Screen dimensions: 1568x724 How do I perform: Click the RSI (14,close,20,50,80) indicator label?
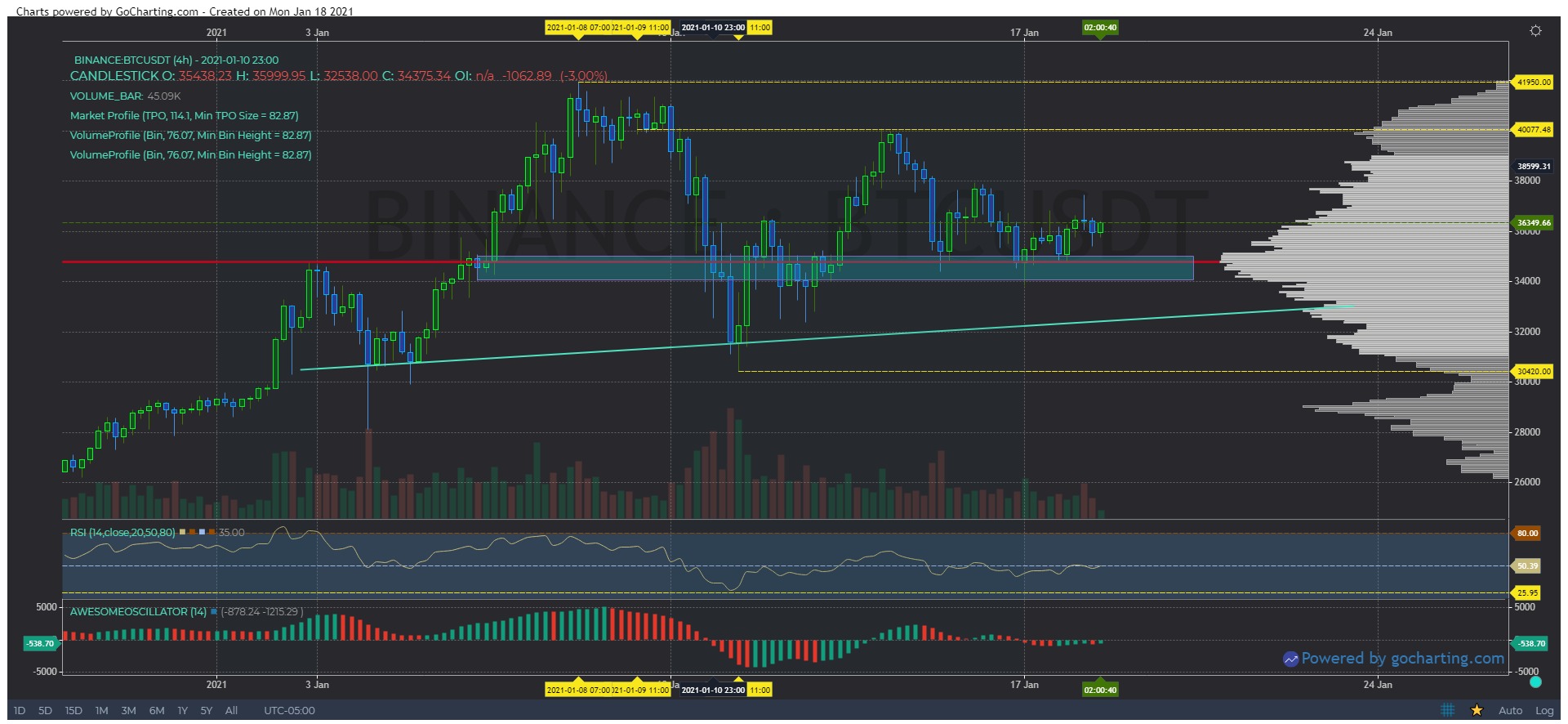[x=122, y=532]
